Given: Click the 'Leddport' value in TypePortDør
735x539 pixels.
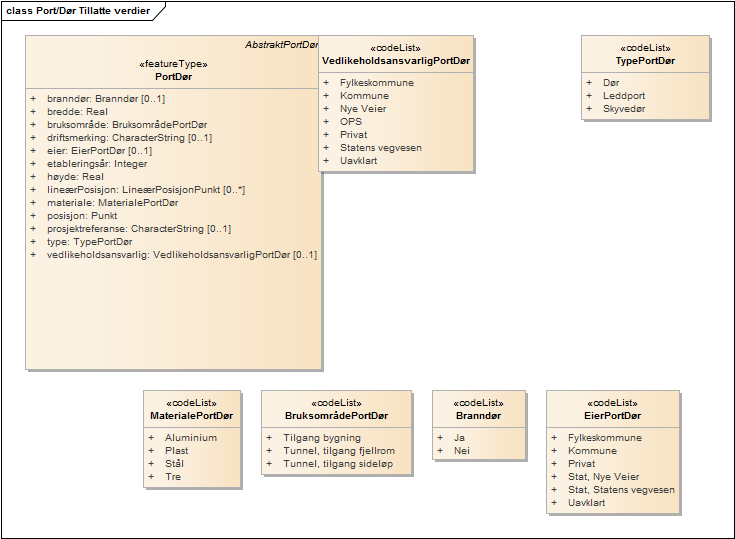Looking at the screenshot, I should click(623, 96).
